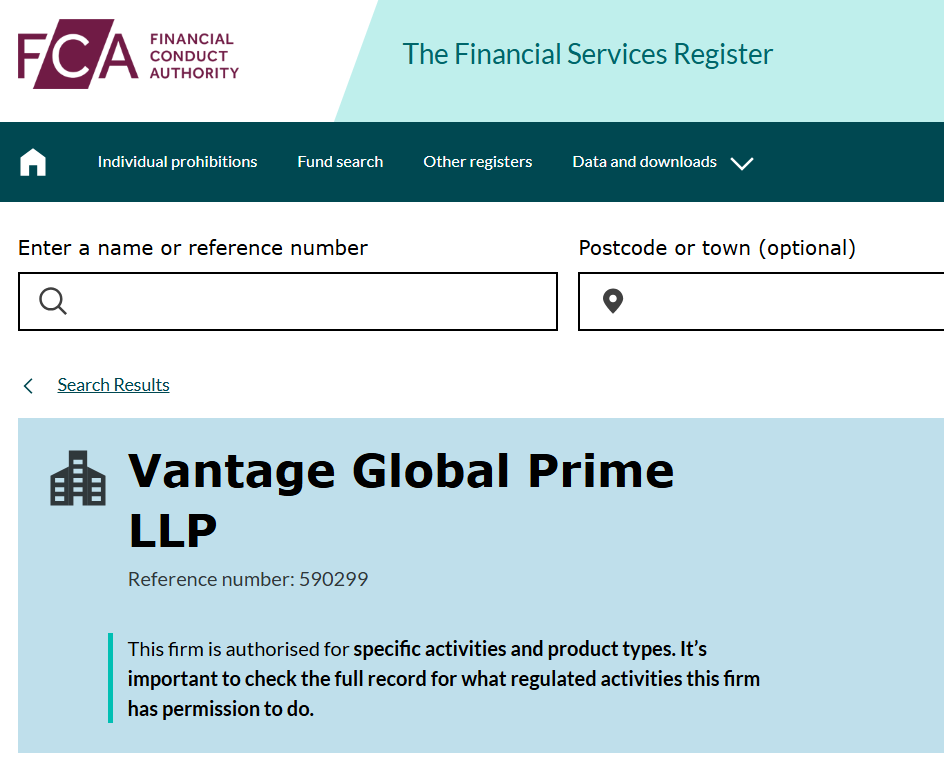This screenshot has width=944, height=763.
Task: Go to Fund search
Action: (x=340, y=162)
